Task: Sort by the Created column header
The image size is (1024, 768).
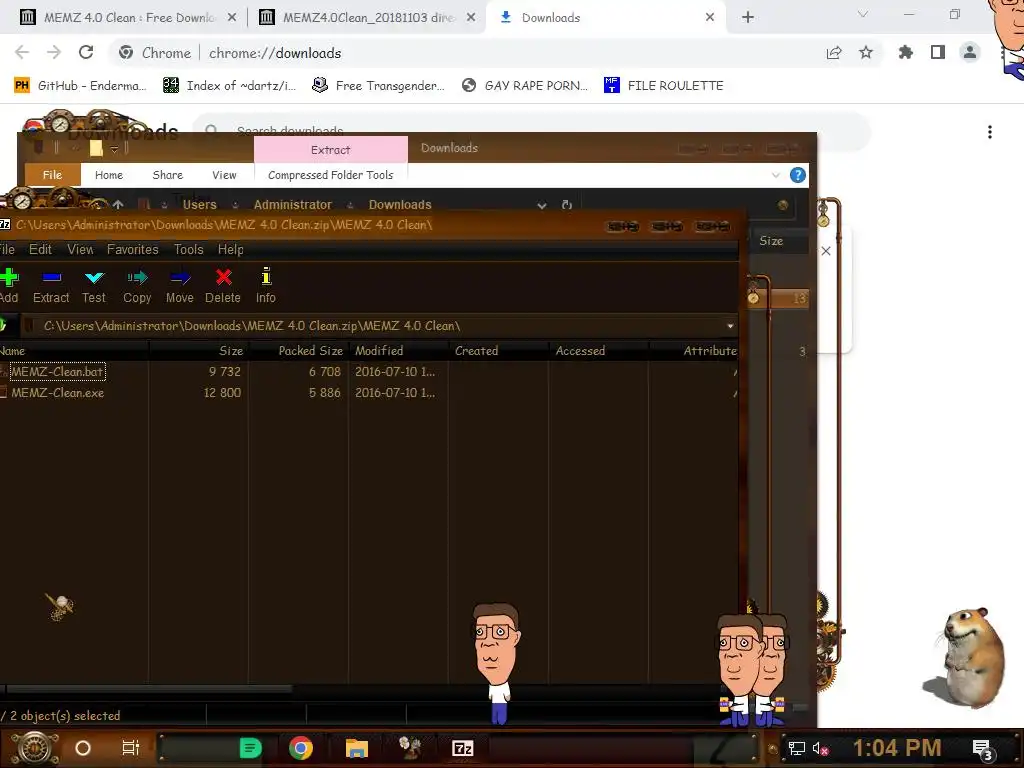Action: [498, 351]
